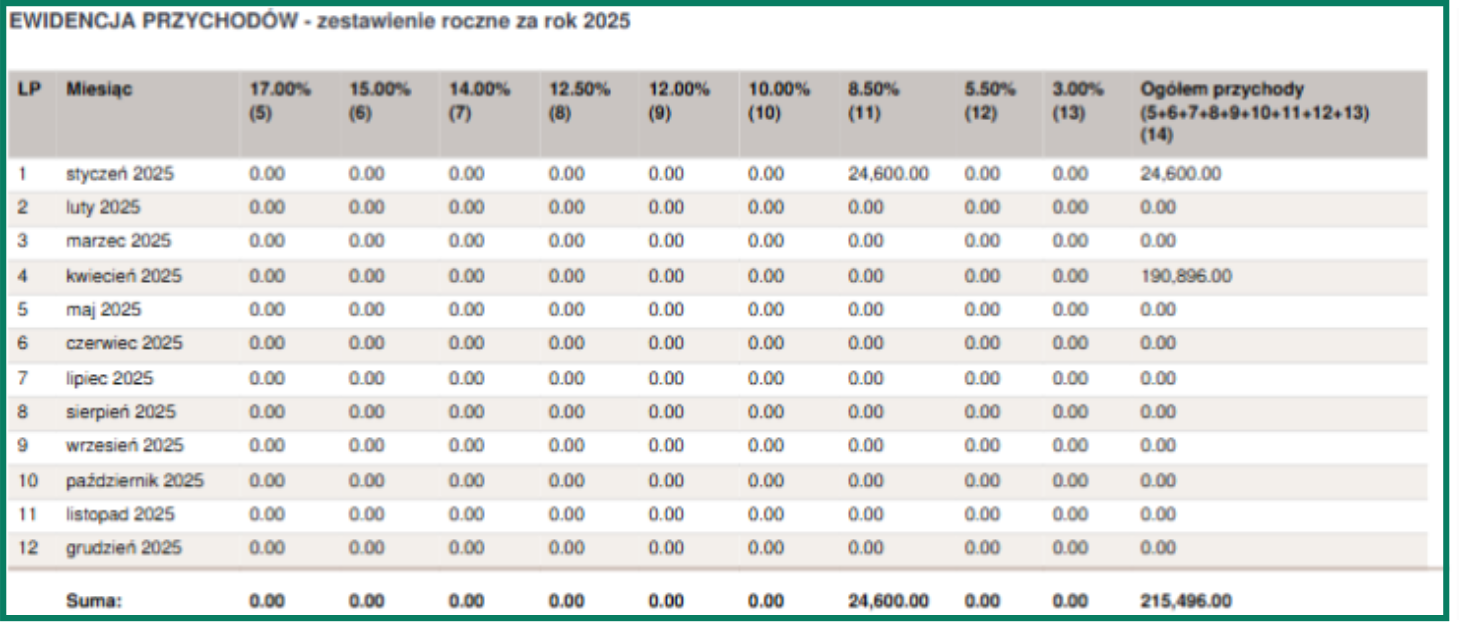Select the październik 2025 month cell
The height and width of the screenshot is (622, 1459).
click(135, 481)
